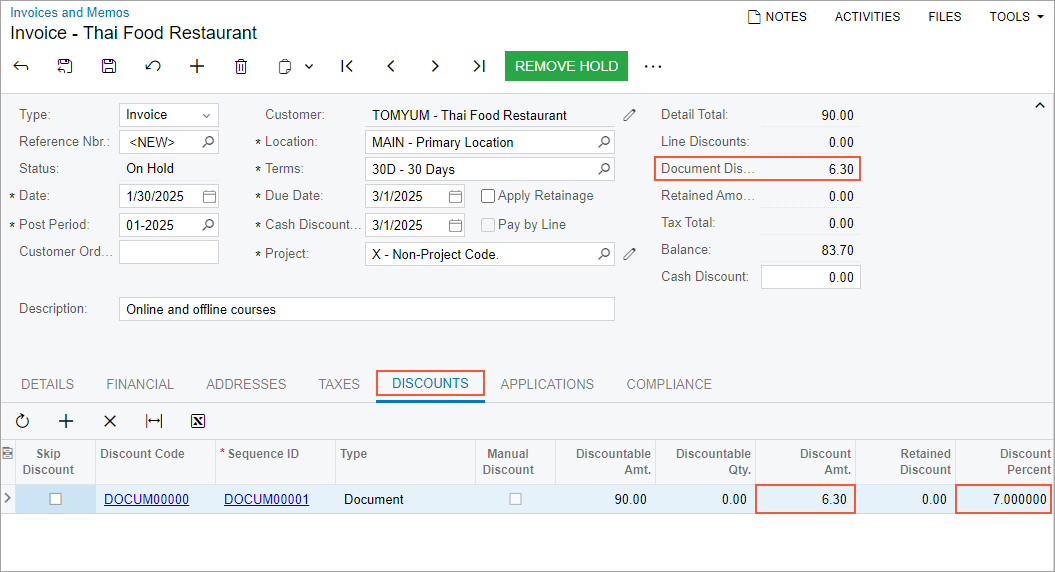
Task: Switch to the Taxes tab
Action: coord(339,384)
